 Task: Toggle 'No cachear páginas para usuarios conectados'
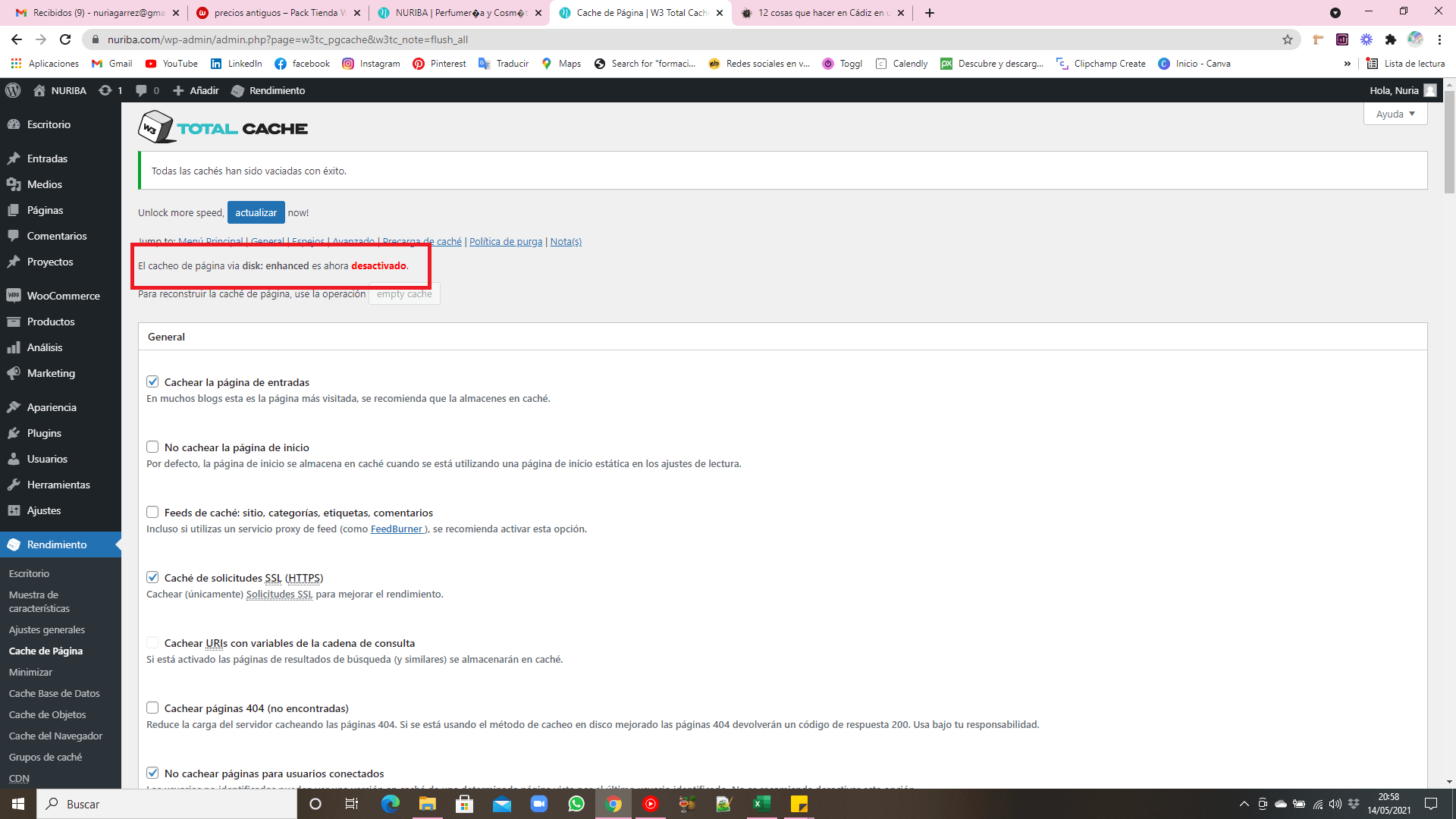coord(152,773)
